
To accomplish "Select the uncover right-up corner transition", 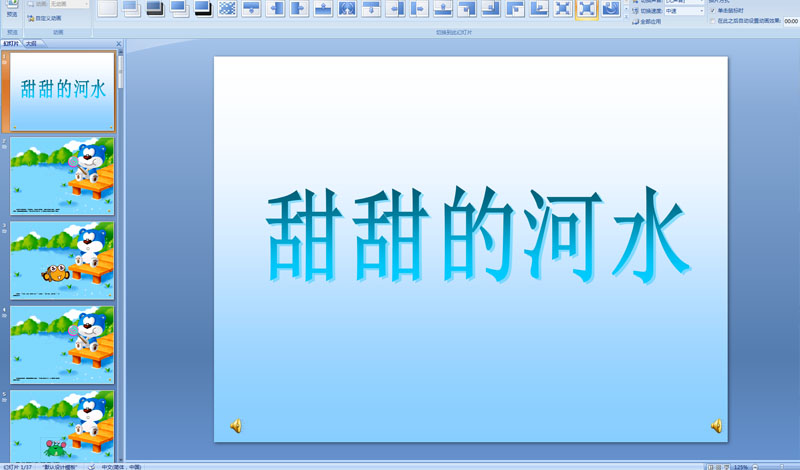I will pyautogui.click(x=539, y=8).
